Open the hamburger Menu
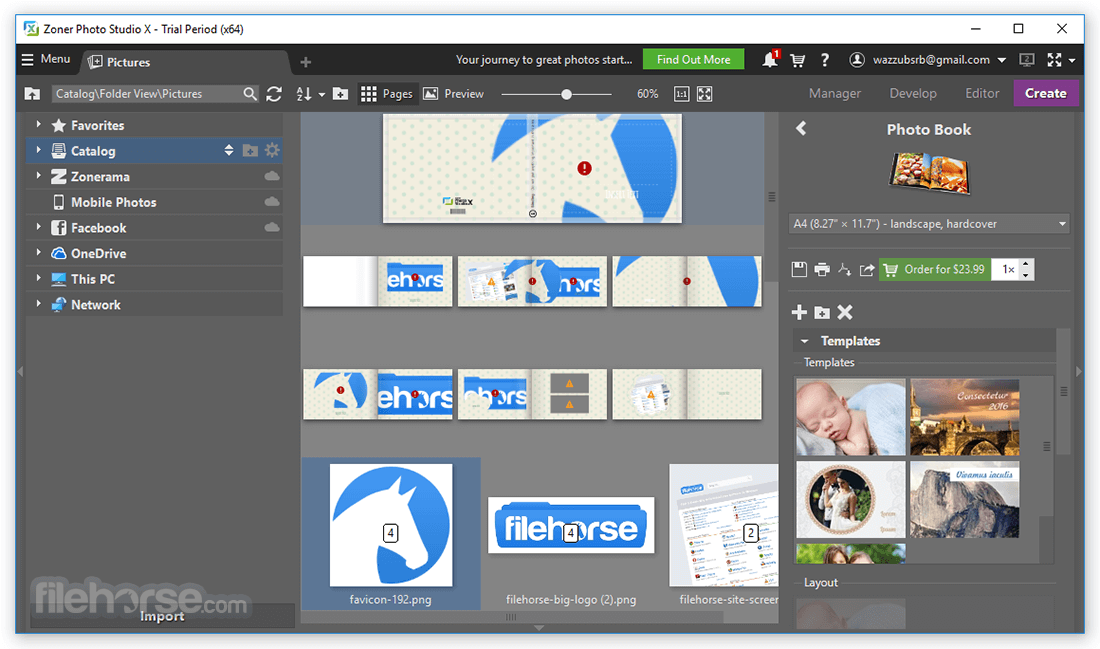 [46, 60]
